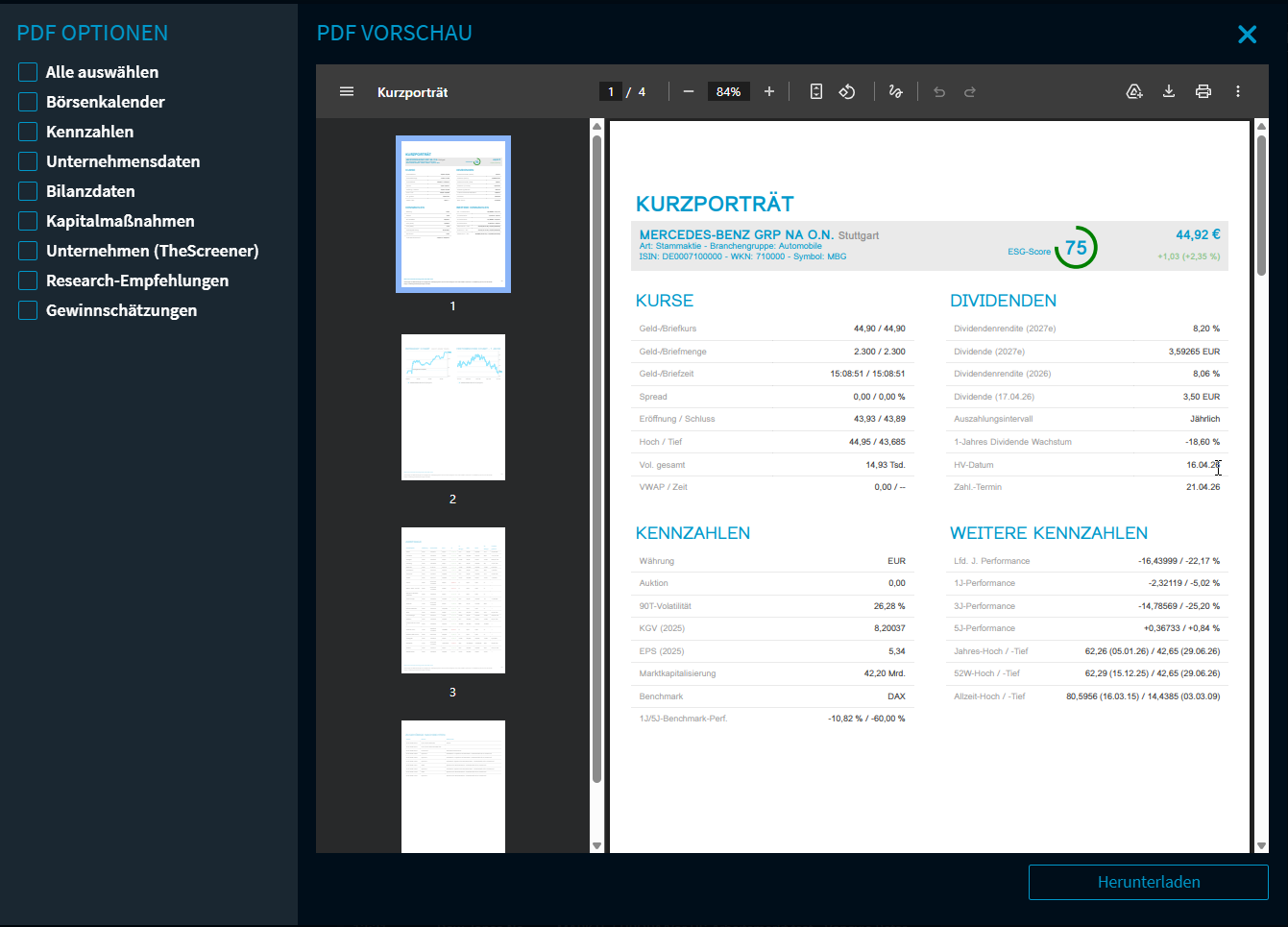Click the Herunterladen button
The height and width of the screenshot is (927, 1288).
[x=1149, y=882]
